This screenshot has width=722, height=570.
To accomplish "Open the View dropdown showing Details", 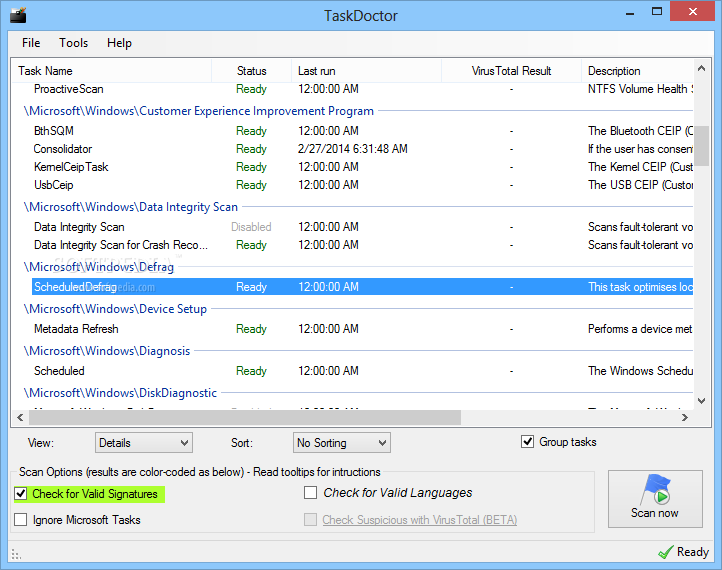I will click(144, 442).
